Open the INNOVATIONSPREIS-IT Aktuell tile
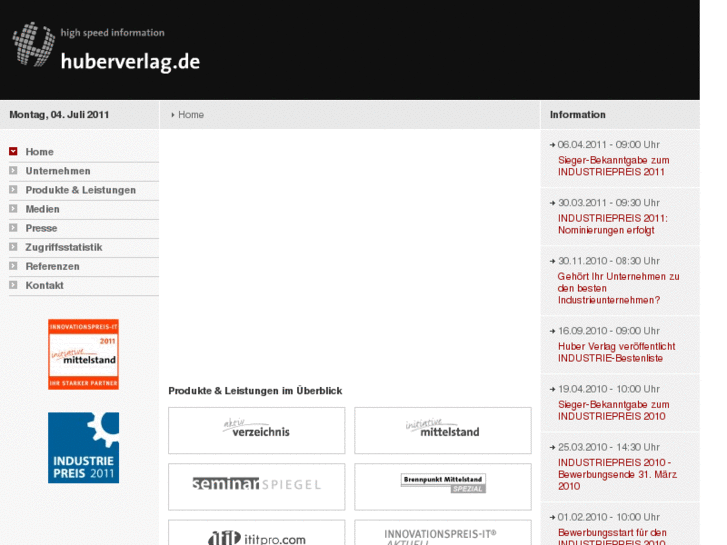This screenshot has height=545, width=727. point(443,532)
